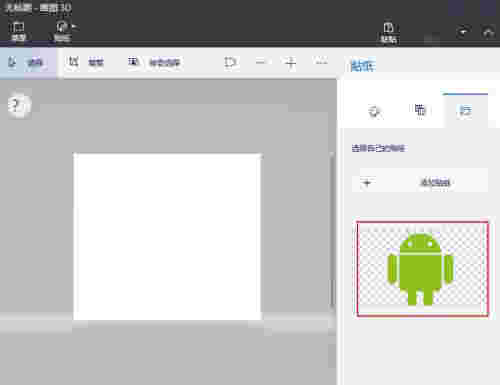This screenshot has width=500, height=385.
Task: Choose the Crop tool in the toolbar
Action: (87, 62)
